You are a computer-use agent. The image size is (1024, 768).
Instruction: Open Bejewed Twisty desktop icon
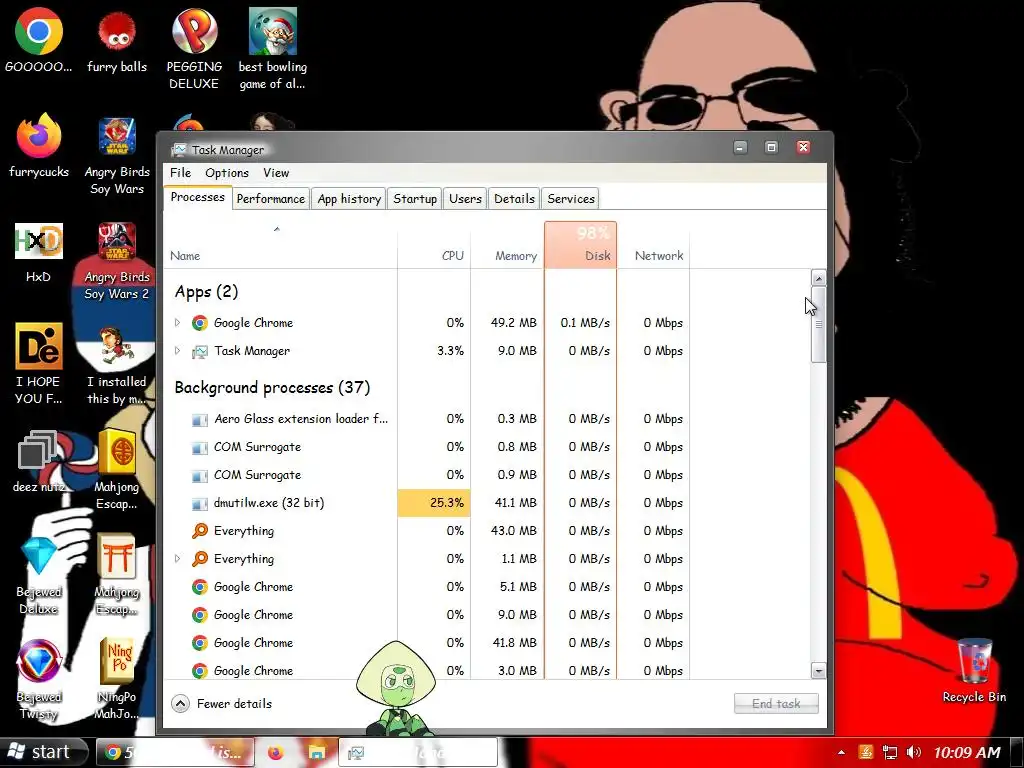point(39,679)
